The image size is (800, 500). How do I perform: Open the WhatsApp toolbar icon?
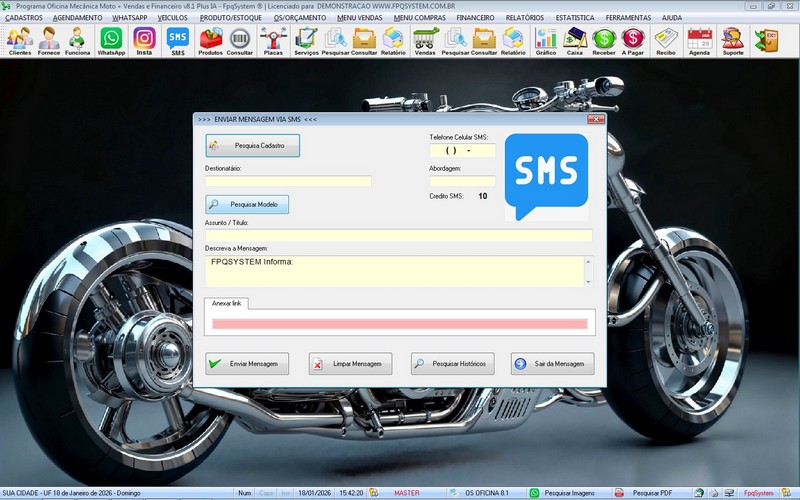coord(111,40)
